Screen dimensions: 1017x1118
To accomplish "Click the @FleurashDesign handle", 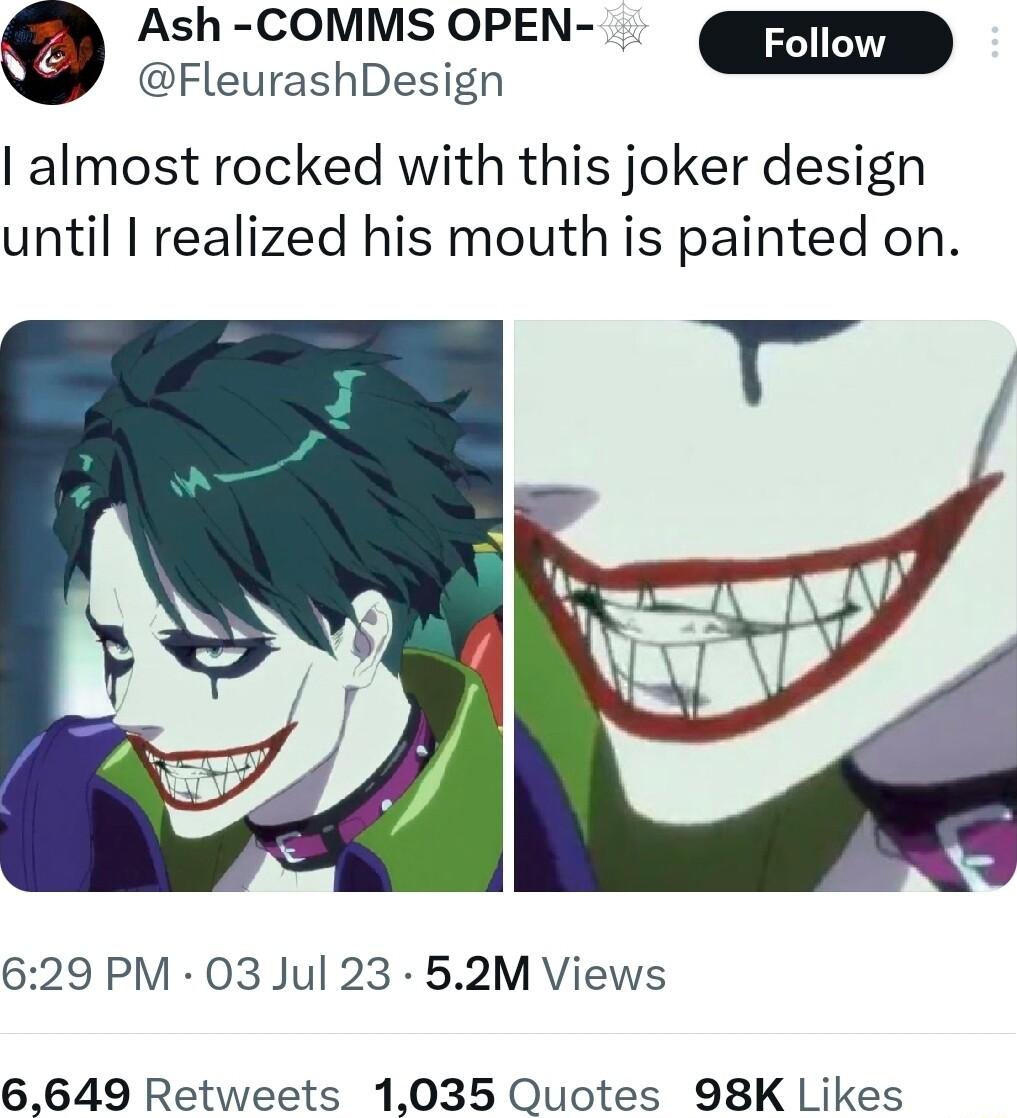I will pyautogui.click(x=320, y=80).
